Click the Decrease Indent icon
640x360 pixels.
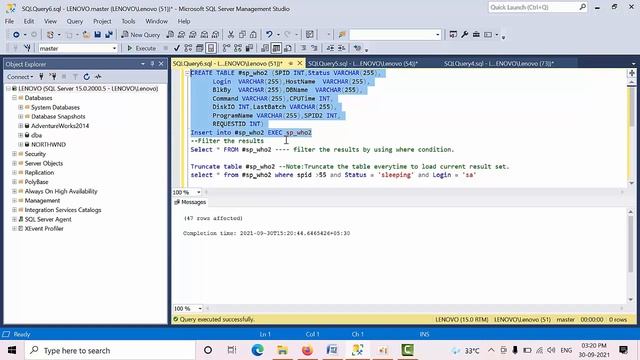(x=330, y=48)
